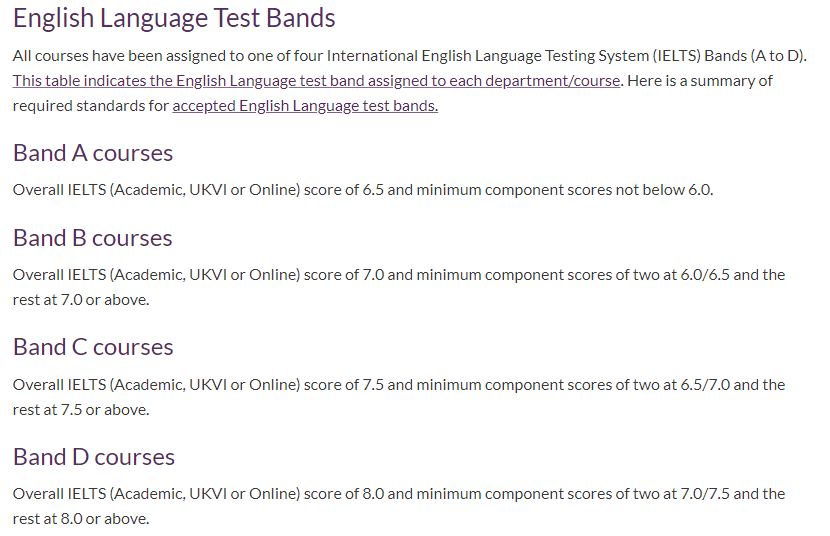Click 'rest at 7.0 or above' text

tap(80, 300)
